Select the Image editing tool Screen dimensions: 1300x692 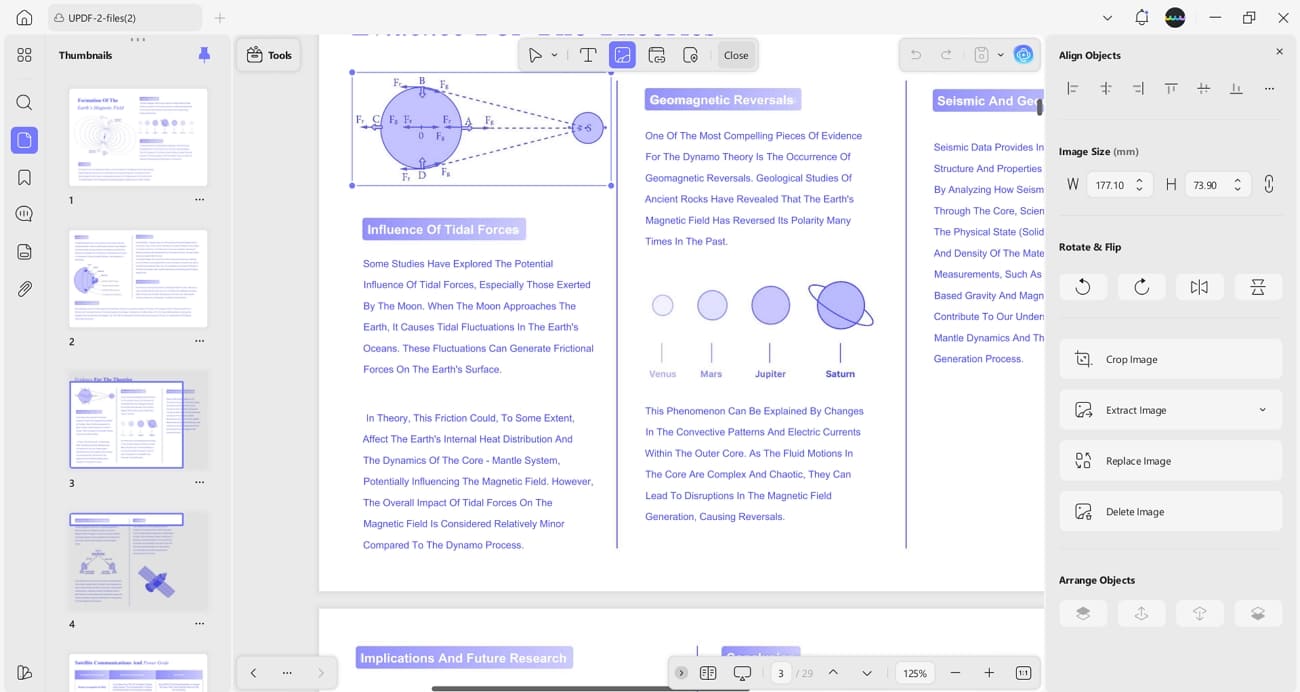(622, 55)
